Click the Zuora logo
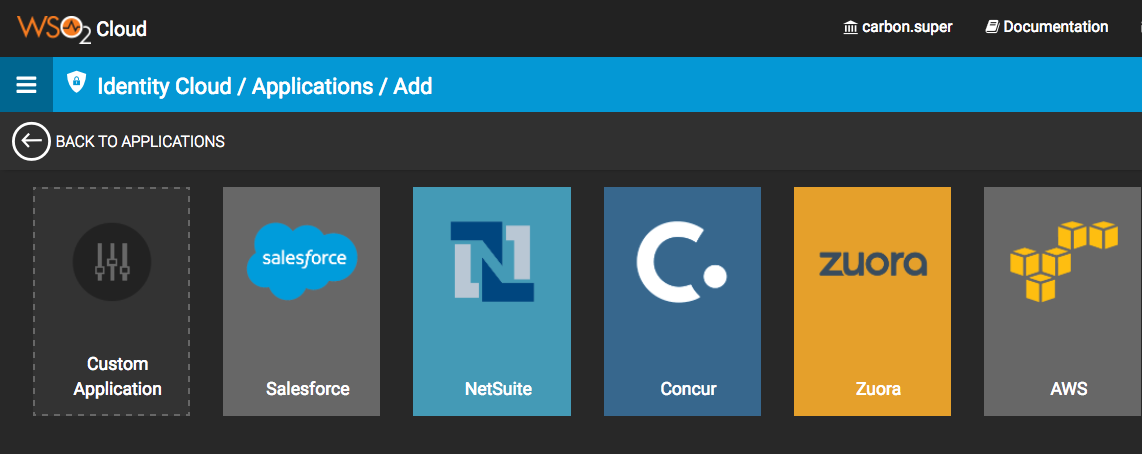Viewport: 1142px width, 454px height. click(872, 264)
